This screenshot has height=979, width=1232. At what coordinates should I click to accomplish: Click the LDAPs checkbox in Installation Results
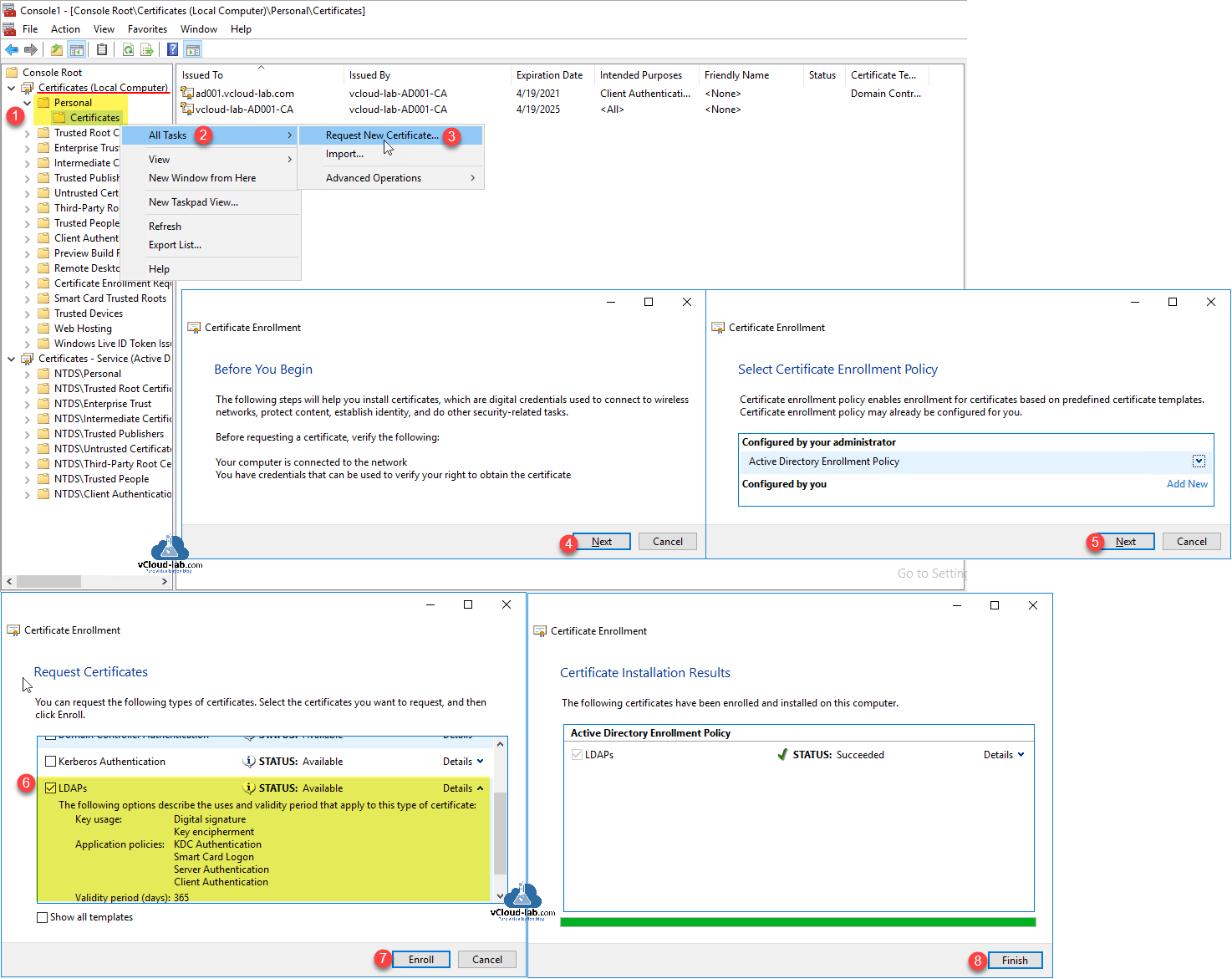[x=577, y=755]
